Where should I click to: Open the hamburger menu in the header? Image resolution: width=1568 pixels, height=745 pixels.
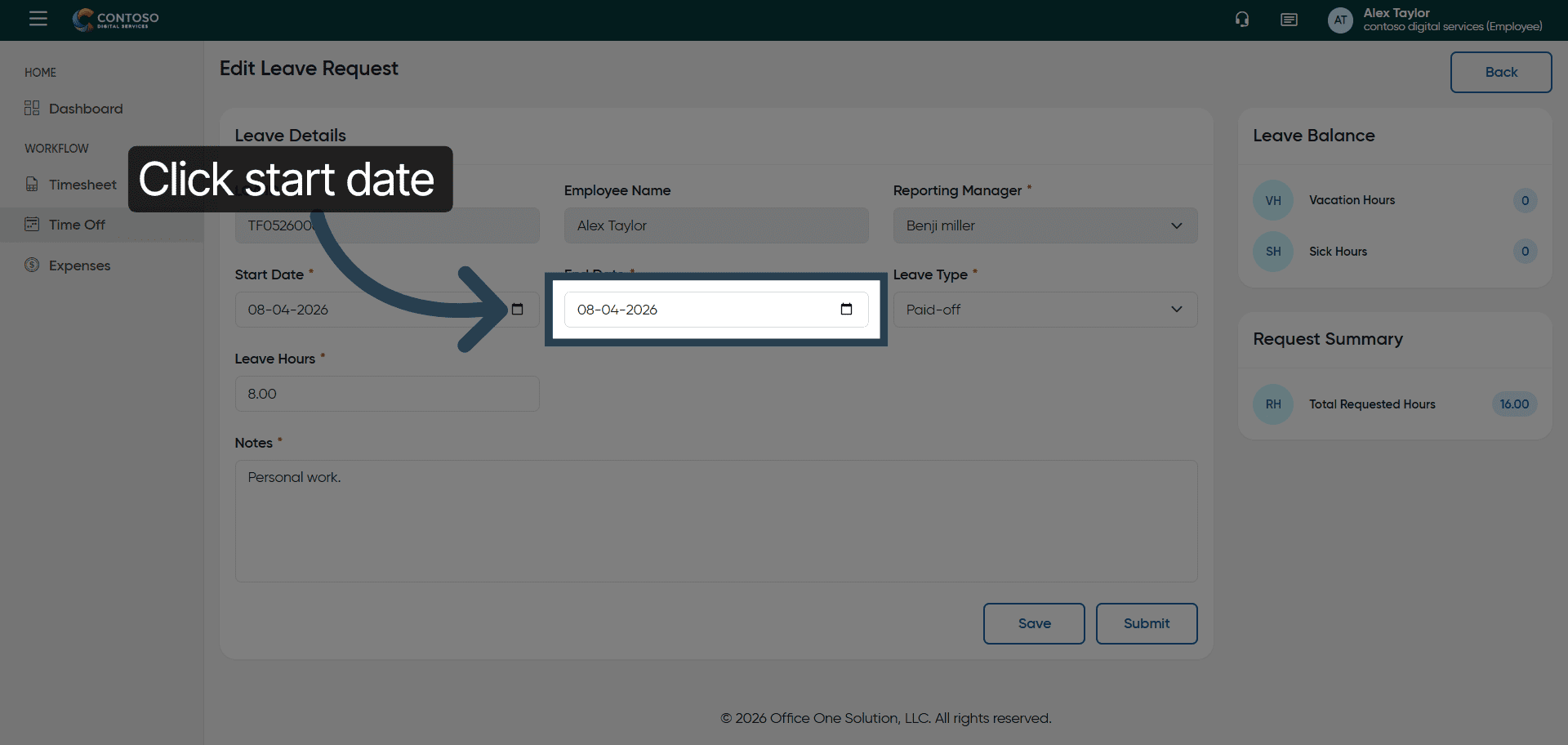click(x=38, y=19)
